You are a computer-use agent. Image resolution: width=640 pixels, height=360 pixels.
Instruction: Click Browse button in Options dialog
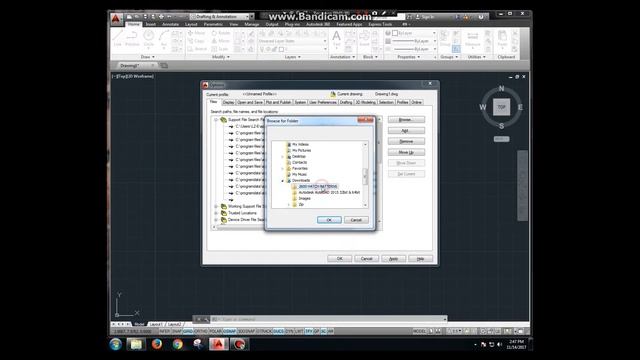click(x=406, y=120)
